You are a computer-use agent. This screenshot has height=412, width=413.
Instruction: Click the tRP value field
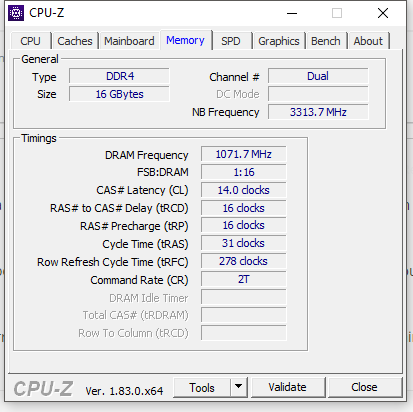244,225
